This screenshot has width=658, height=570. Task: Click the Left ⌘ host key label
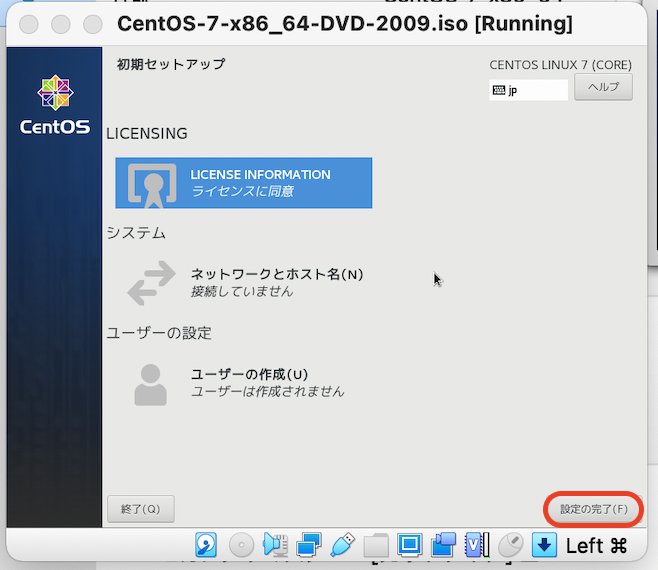point(596,546)
